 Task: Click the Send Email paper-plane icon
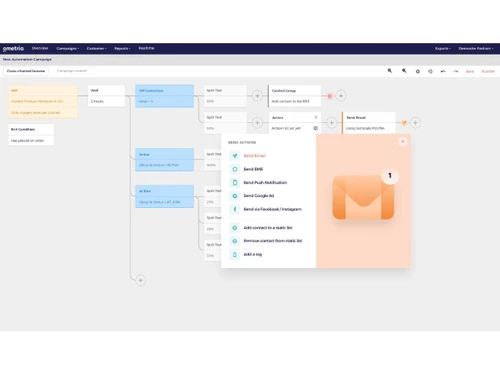coord(235,156)
